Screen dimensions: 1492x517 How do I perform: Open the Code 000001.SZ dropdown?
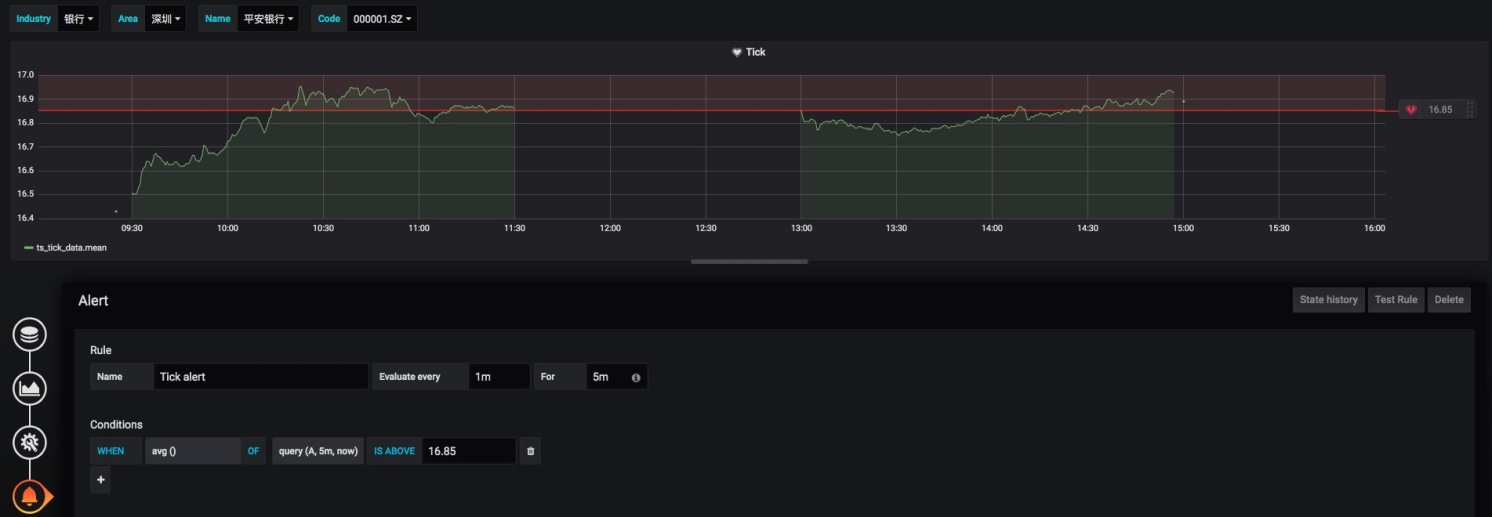(382, 19)
